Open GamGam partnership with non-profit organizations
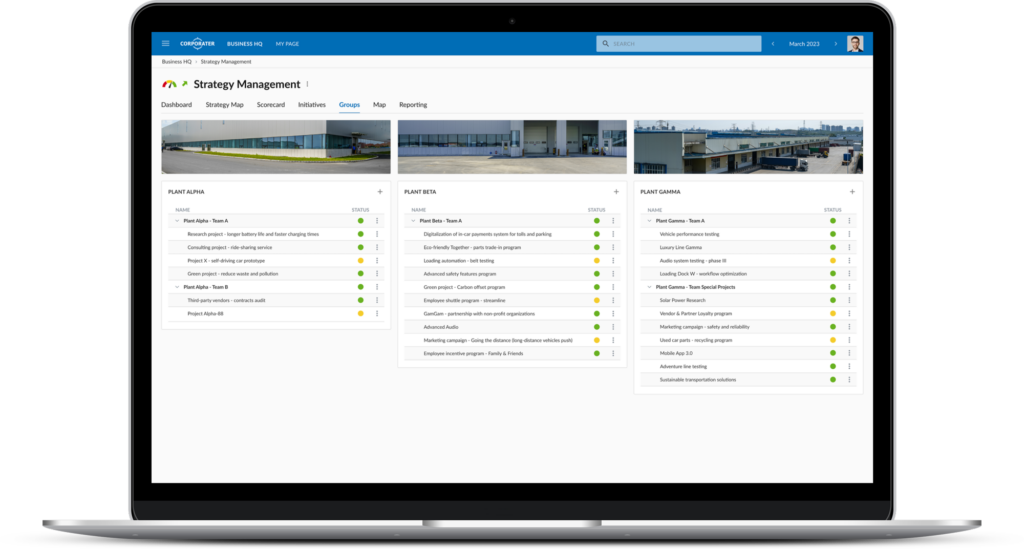Viewport: 1024px width, 549px height. coord(512,313)
